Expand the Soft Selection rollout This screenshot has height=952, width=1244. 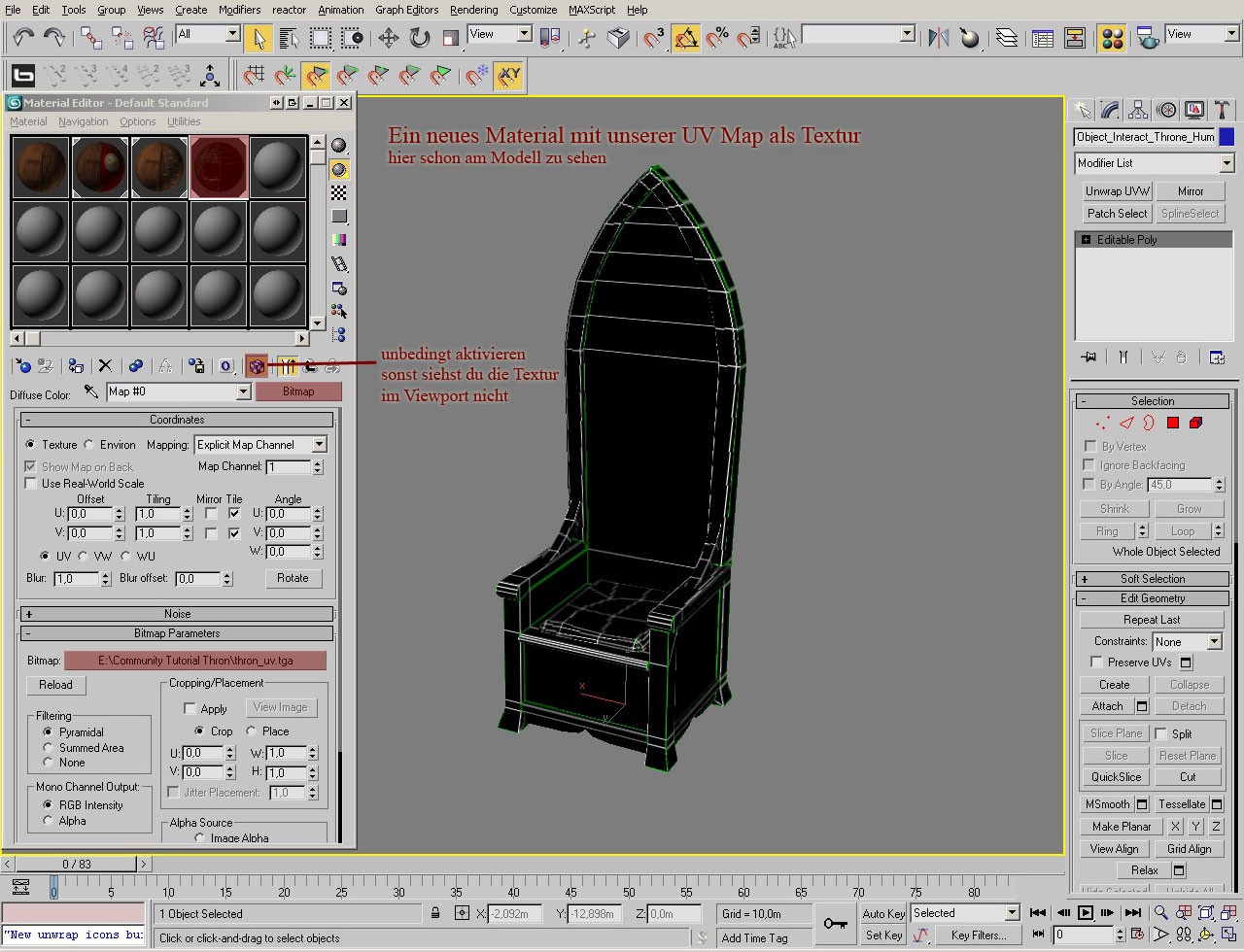1153,578
